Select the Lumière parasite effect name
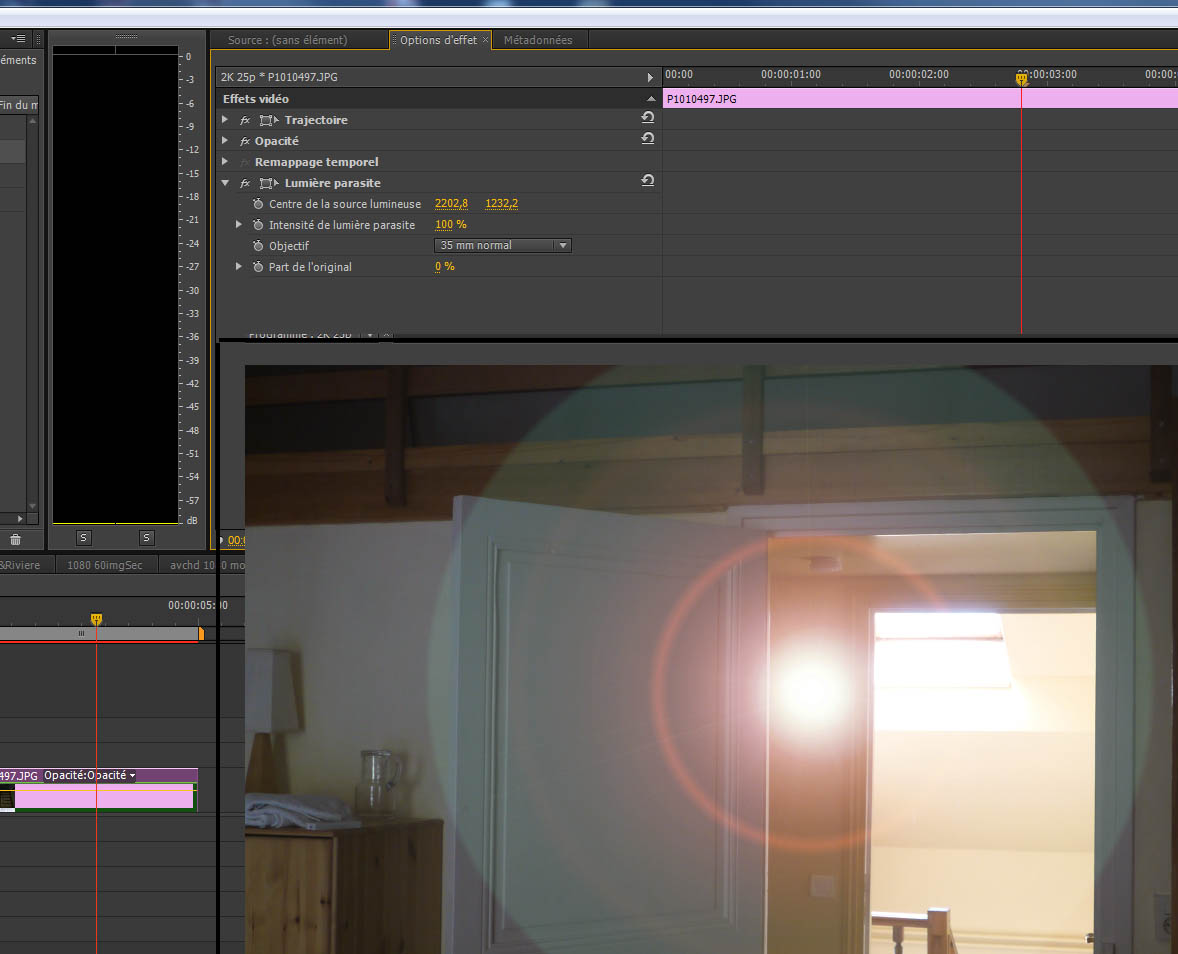The image size is (1178, 954). tap(332, 183)
